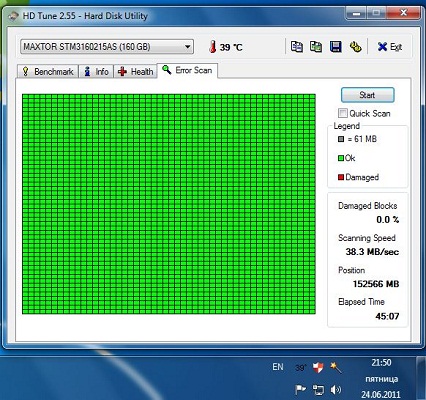Click the copy screenshot to clipboard icon
Viewport: 426px width, 400px height.
[x=316, y=47]
